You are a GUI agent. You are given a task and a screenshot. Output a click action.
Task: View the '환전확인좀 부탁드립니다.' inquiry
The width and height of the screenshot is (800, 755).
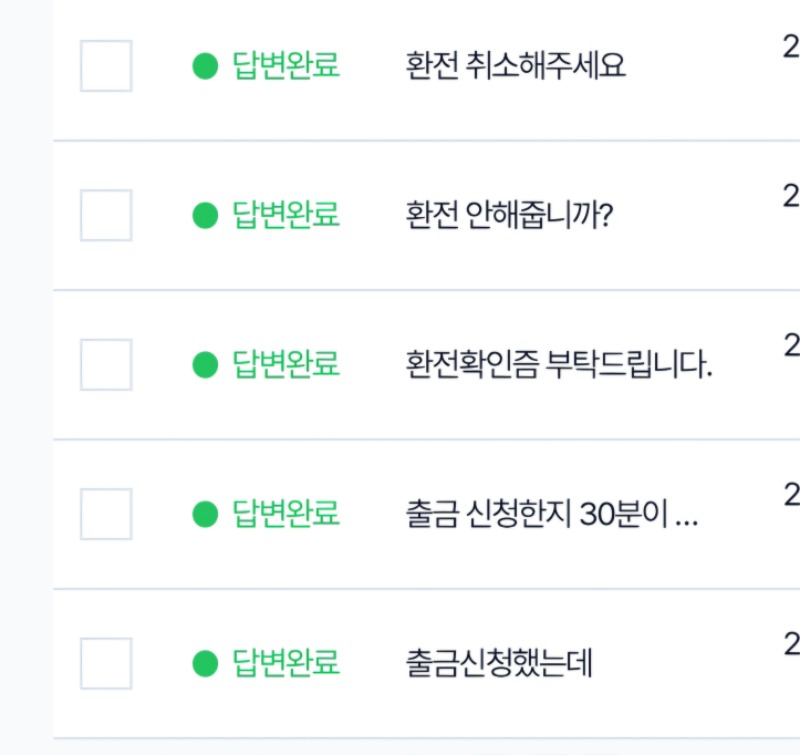coord(559,365)
